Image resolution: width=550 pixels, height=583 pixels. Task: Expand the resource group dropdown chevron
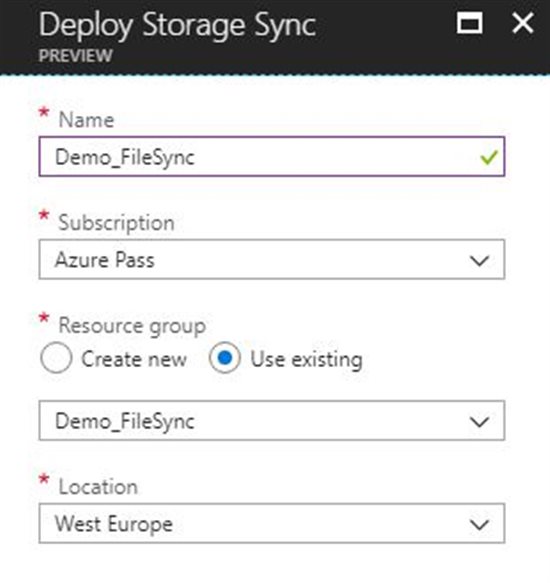point(479,422)
